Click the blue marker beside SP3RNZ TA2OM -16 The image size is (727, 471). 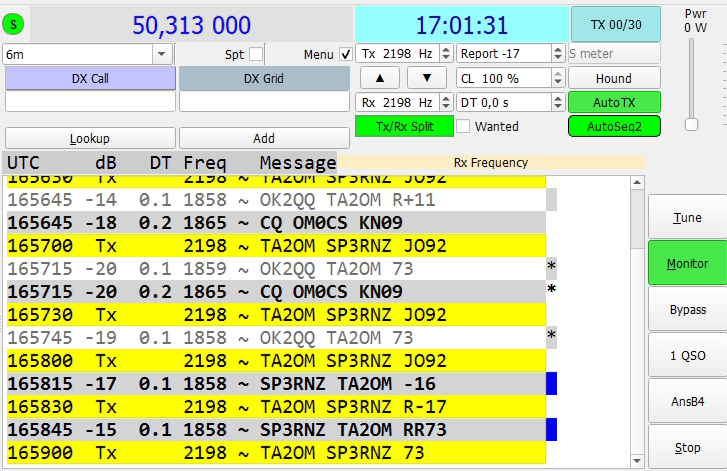[551, 383]
